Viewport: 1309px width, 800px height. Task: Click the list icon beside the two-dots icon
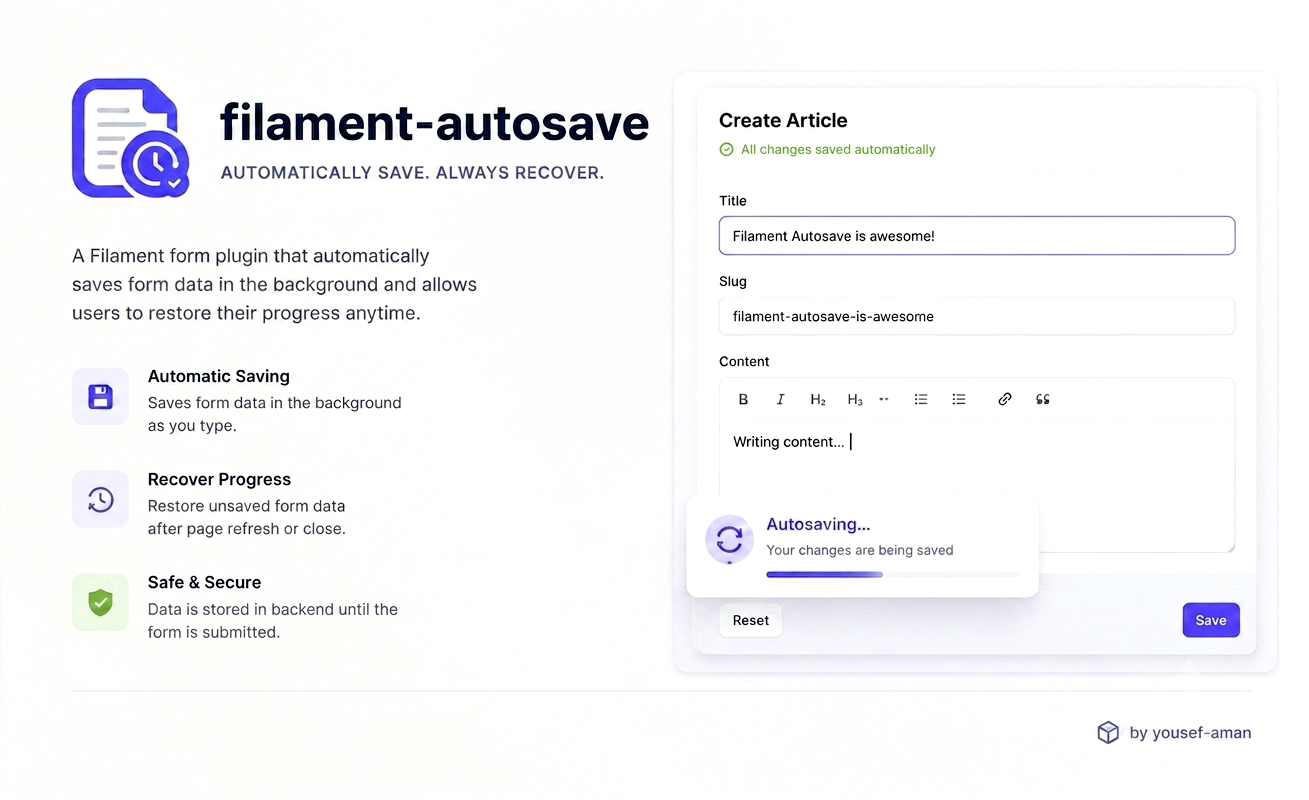(x=921, y=399)
